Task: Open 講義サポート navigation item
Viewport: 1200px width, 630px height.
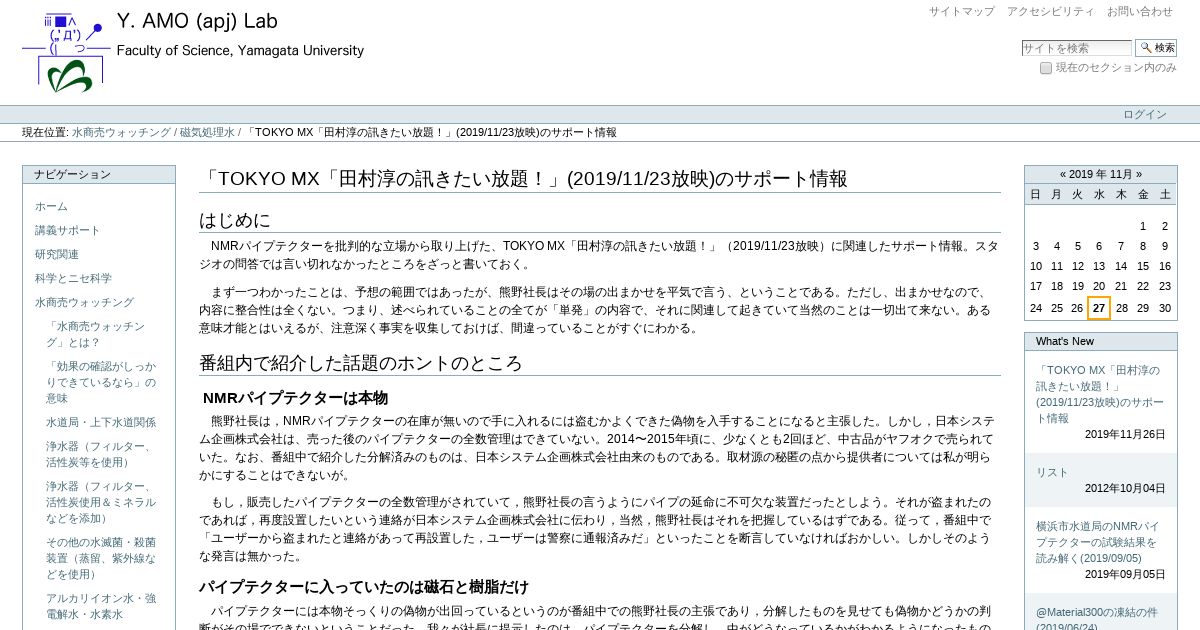Action: point(67,230)
